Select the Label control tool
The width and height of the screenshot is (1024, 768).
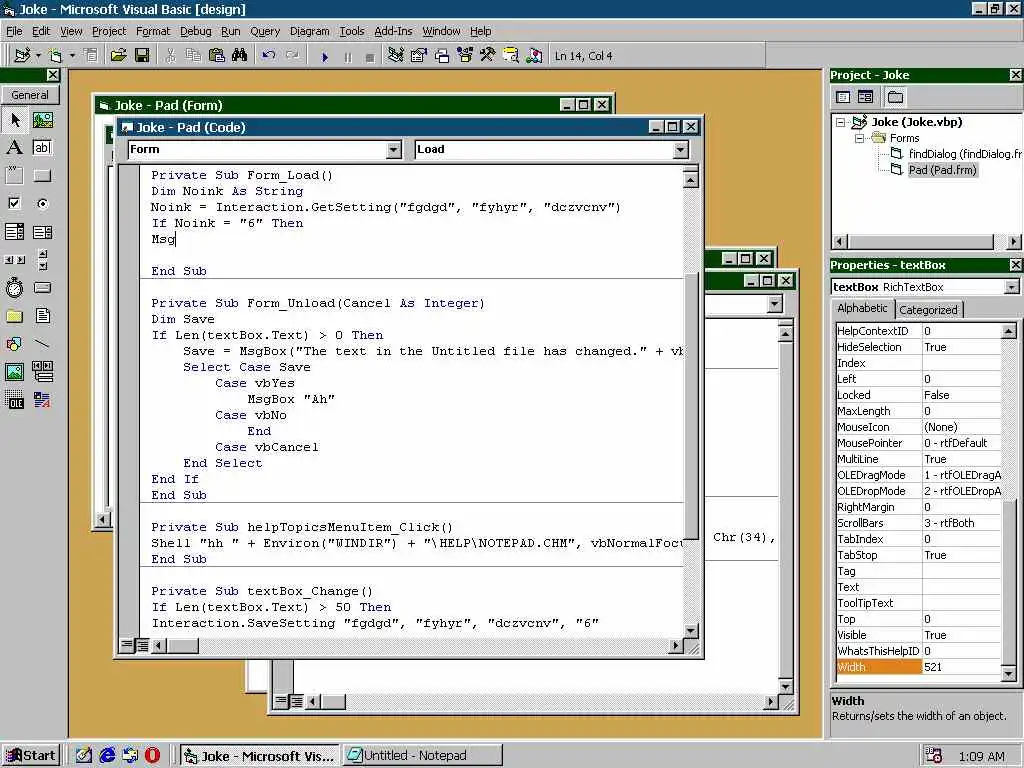14,148
